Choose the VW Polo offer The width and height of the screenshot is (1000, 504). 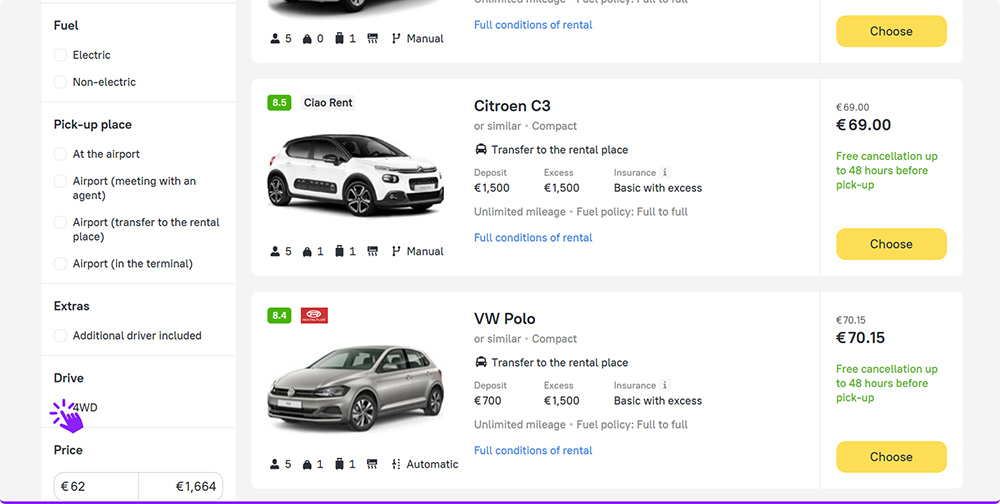pos(891,457)
